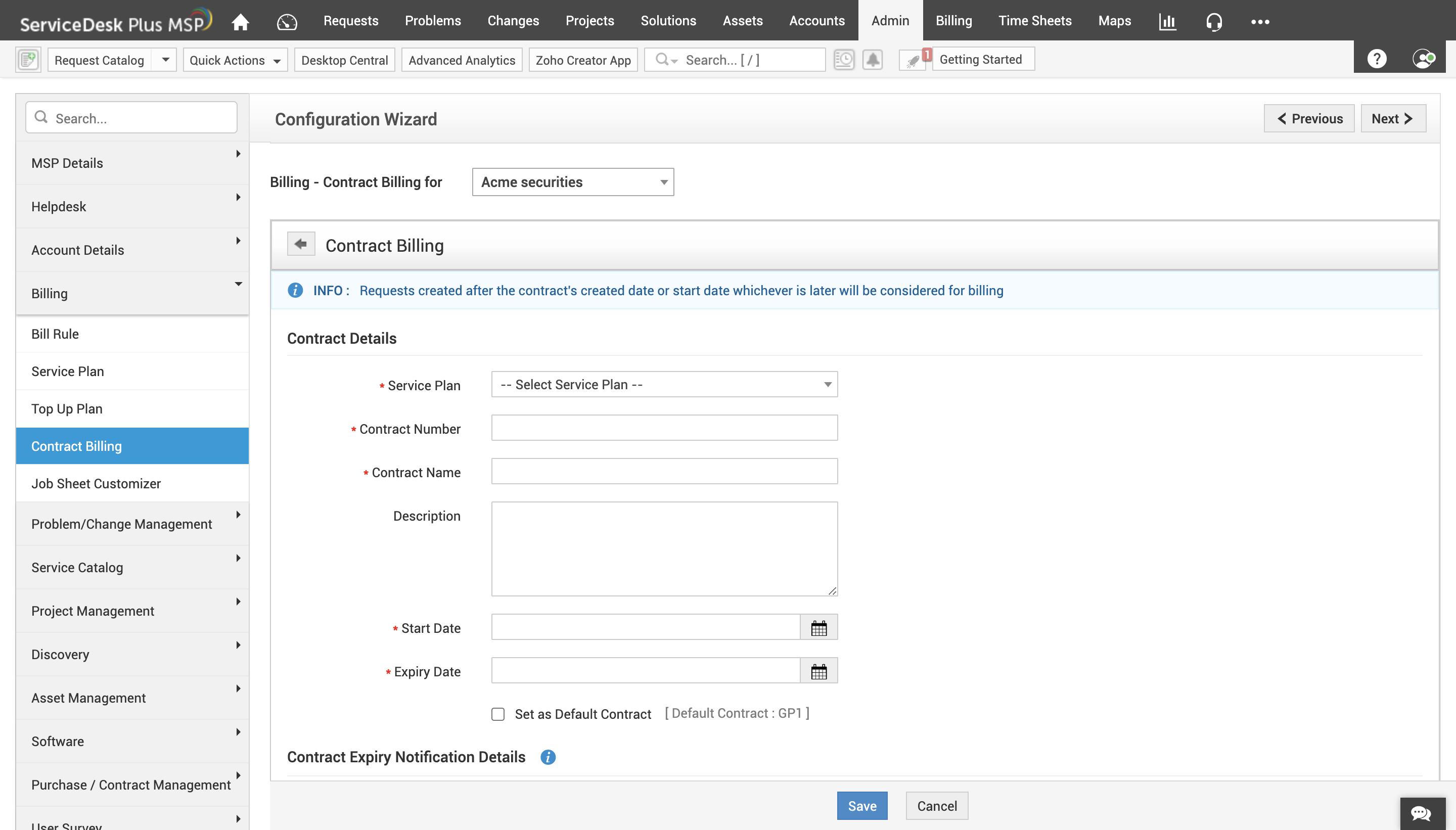Click the Contract Number input field
The width and height of the screenshot is (1456, 830).
[664, 428]
